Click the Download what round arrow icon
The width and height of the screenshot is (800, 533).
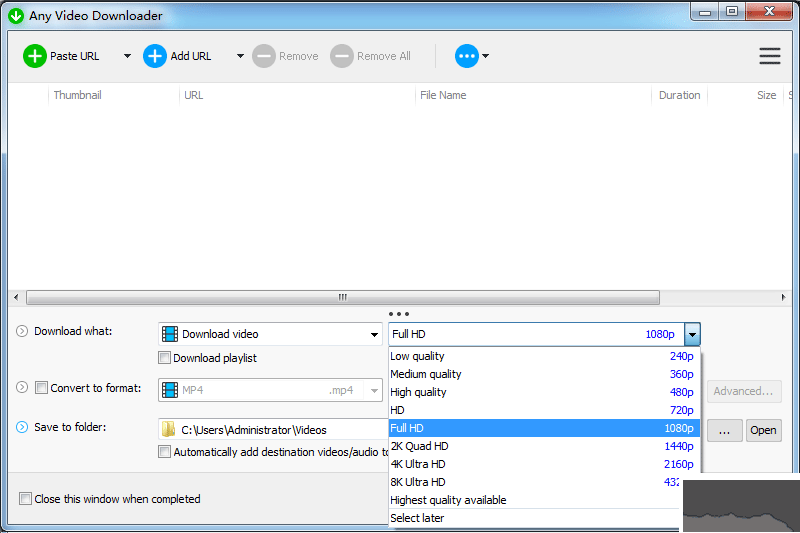click(x=22, y=331)
